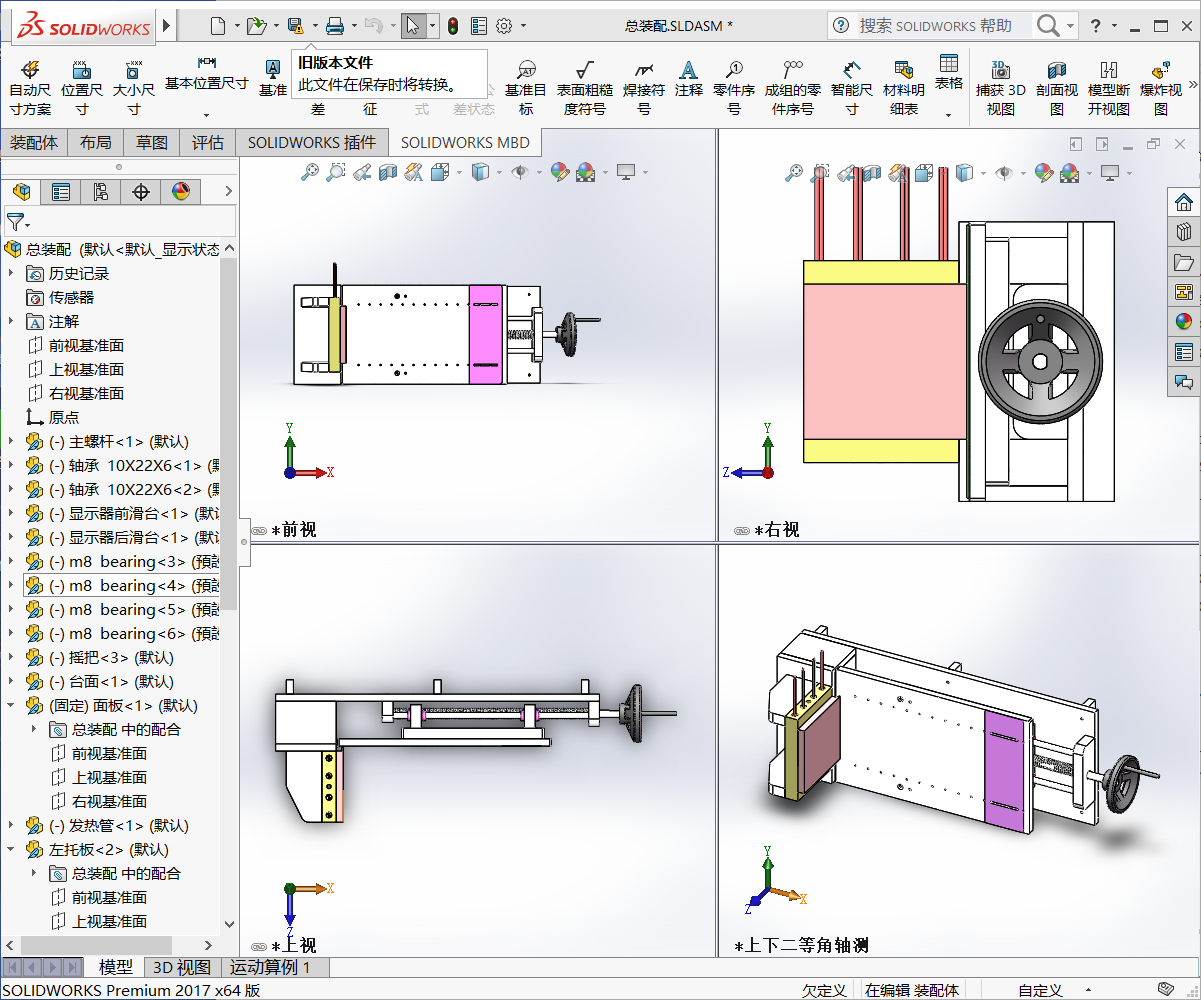Viewport: 1201px width, 1000px height.
Task: Toggle section view in the 前视 pane toolbar
Action: tap(387, 172)
